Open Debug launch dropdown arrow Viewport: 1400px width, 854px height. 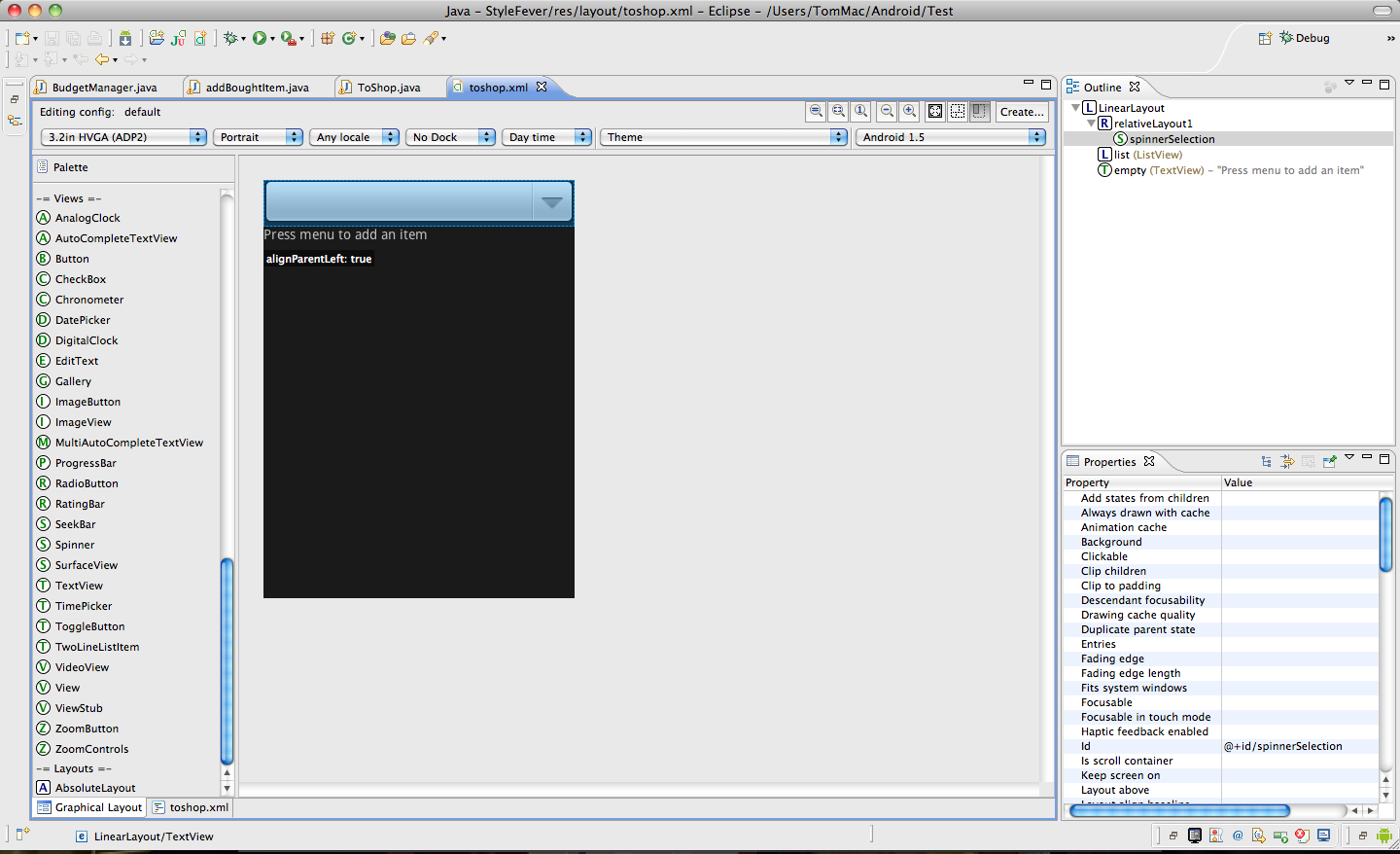(x=243, y=40)
